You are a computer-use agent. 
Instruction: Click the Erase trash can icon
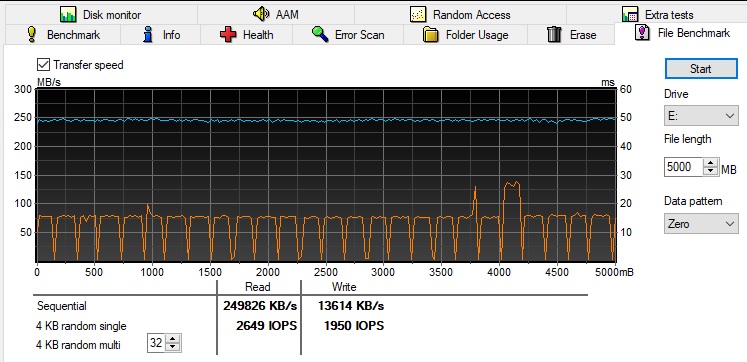(555, 35)
